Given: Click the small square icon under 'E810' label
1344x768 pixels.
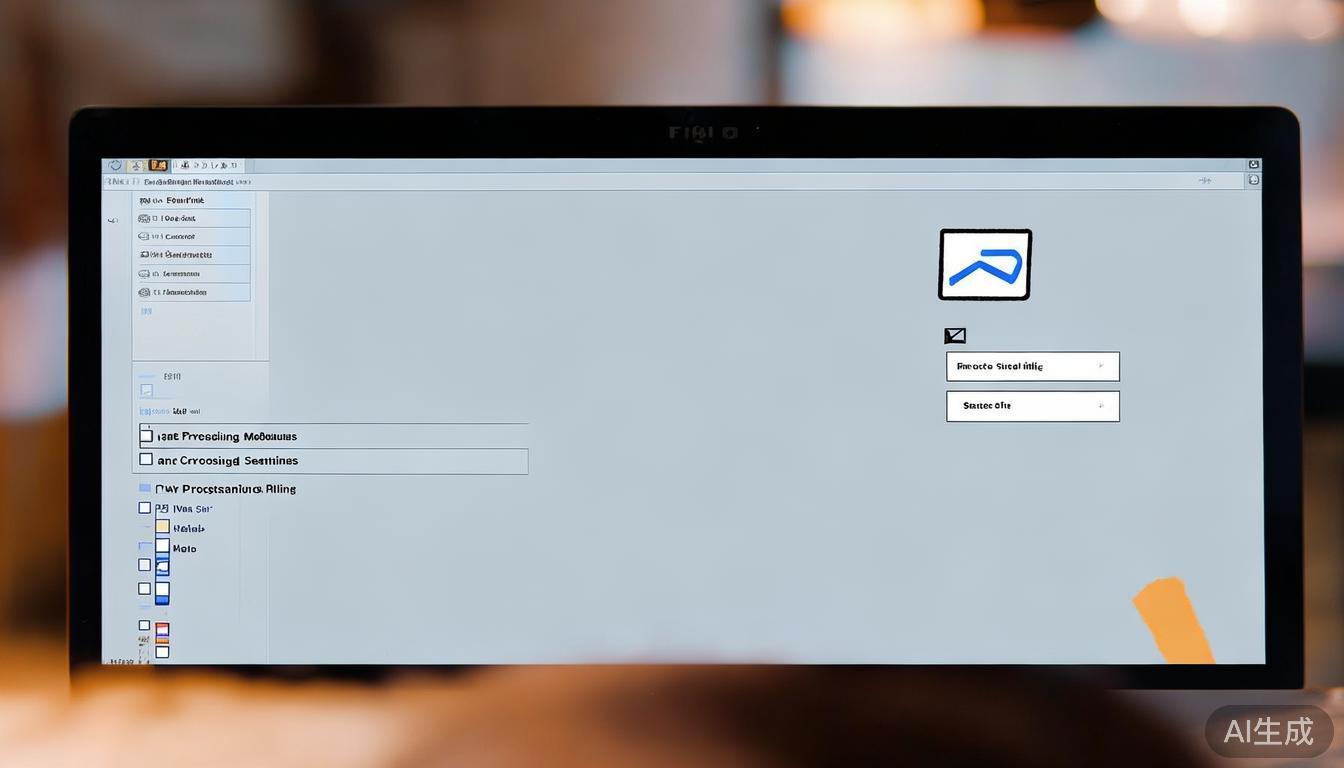Looking at the screenshot, I should (x=146, y=391).
